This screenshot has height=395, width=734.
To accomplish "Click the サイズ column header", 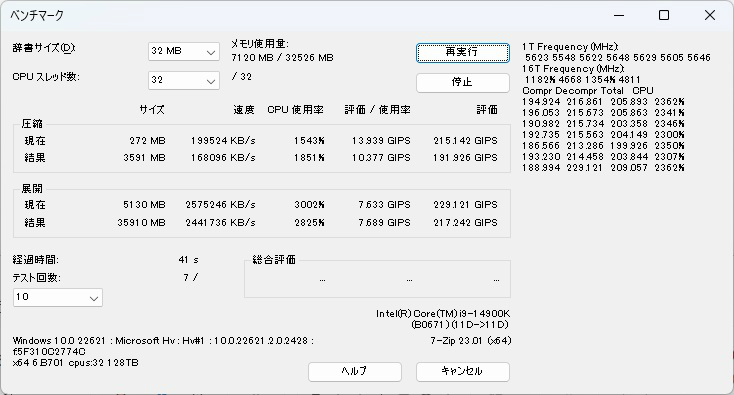I will click(x=152, y=110).
